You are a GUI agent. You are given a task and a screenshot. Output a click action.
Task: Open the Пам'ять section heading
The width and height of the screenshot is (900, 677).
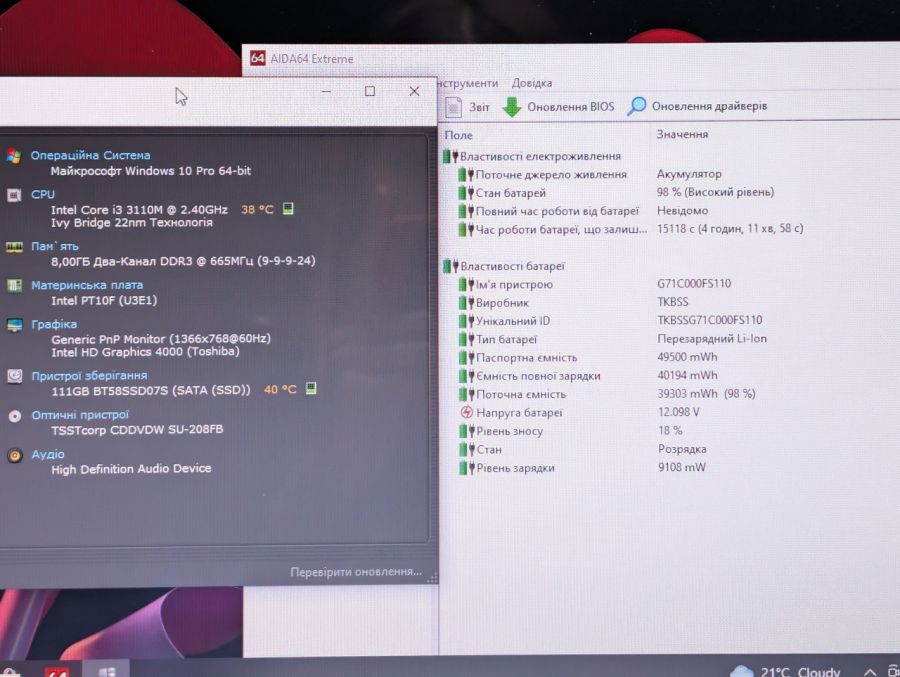55,246
